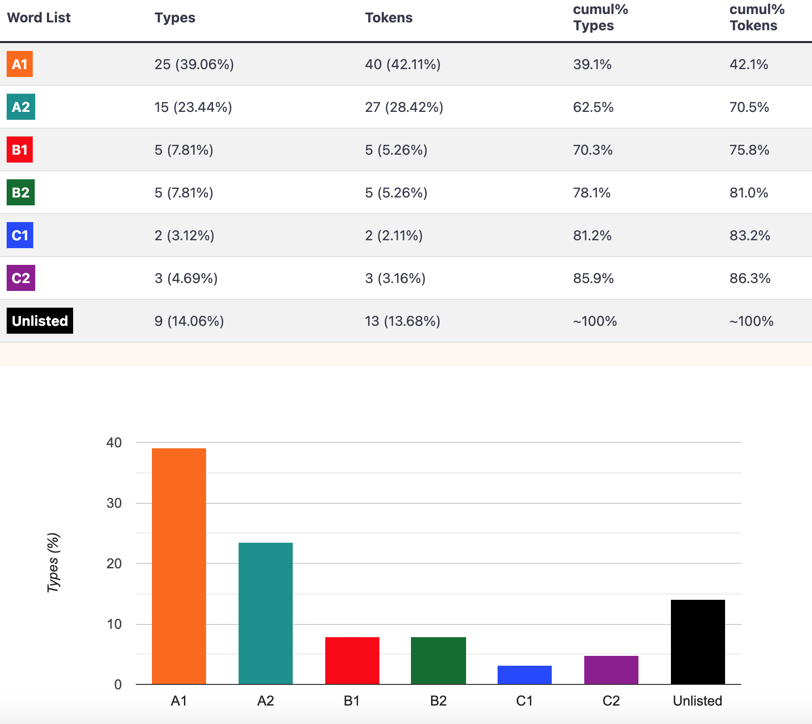Select the blue C1 level badge
812x724 pixels.
click(x=20, y=235)
